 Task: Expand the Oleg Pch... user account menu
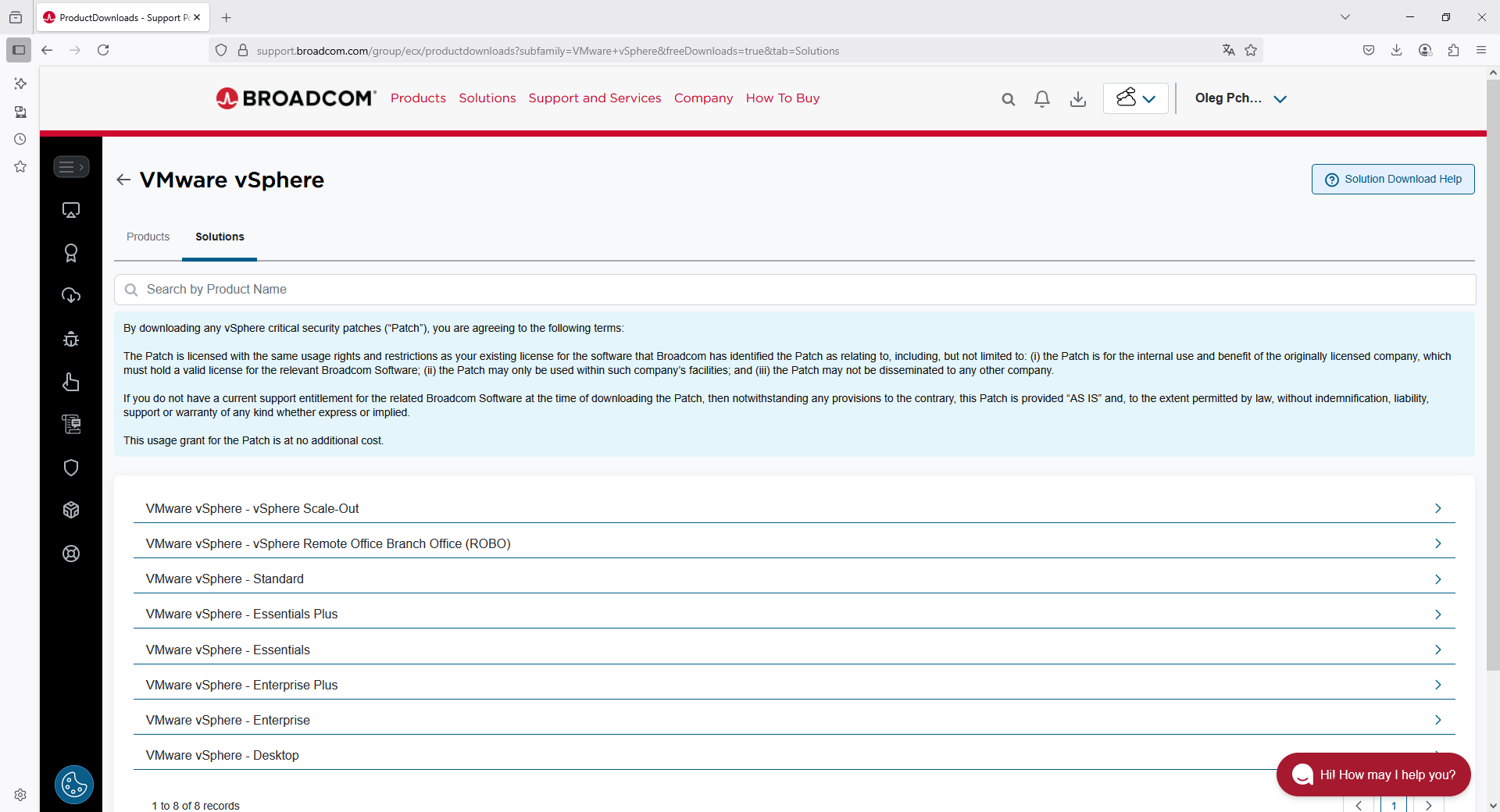(x=1241, y=98)
